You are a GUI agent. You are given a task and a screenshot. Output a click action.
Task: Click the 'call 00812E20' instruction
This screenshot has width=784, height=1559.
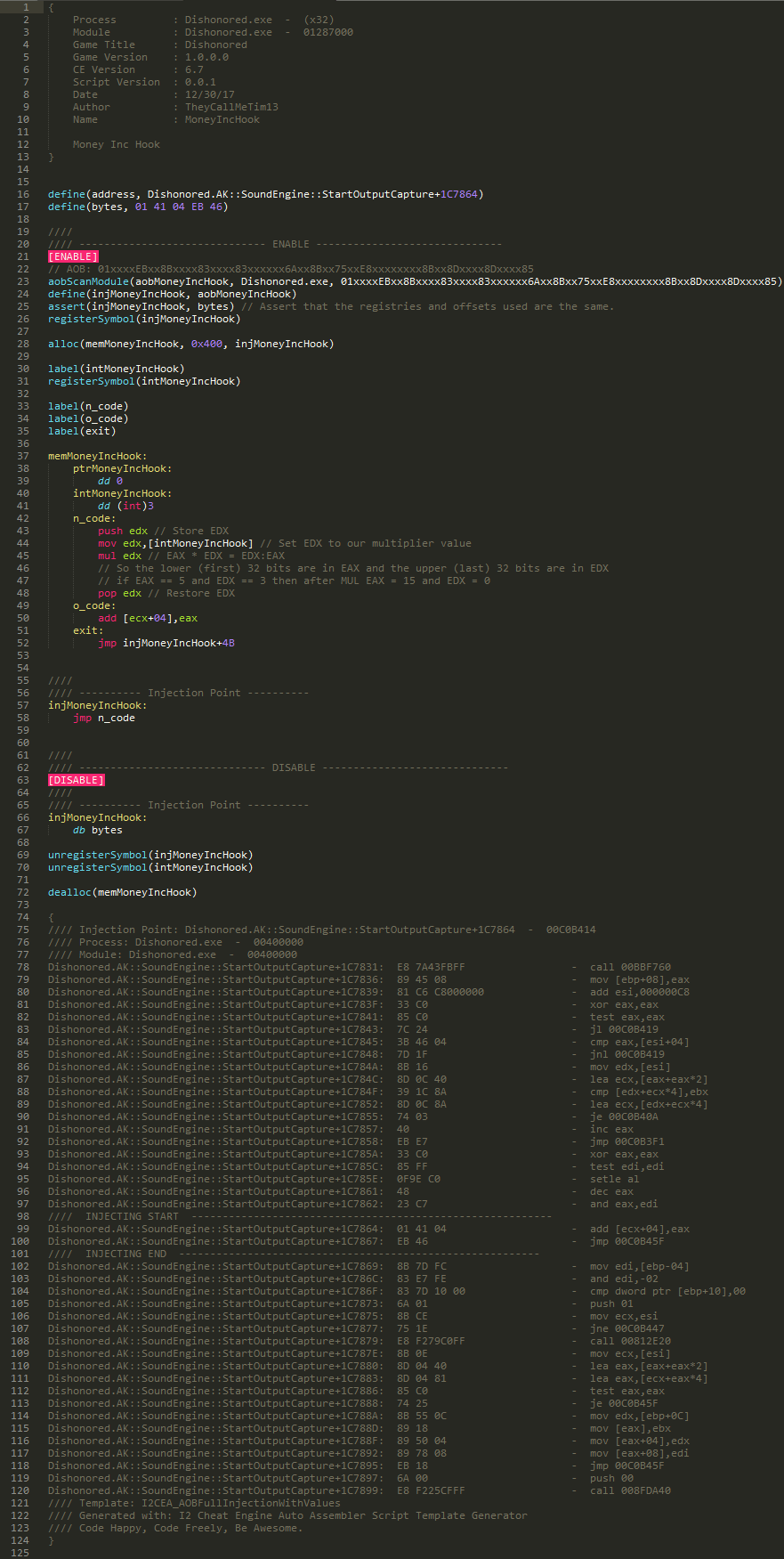(x=630, y=1341)
